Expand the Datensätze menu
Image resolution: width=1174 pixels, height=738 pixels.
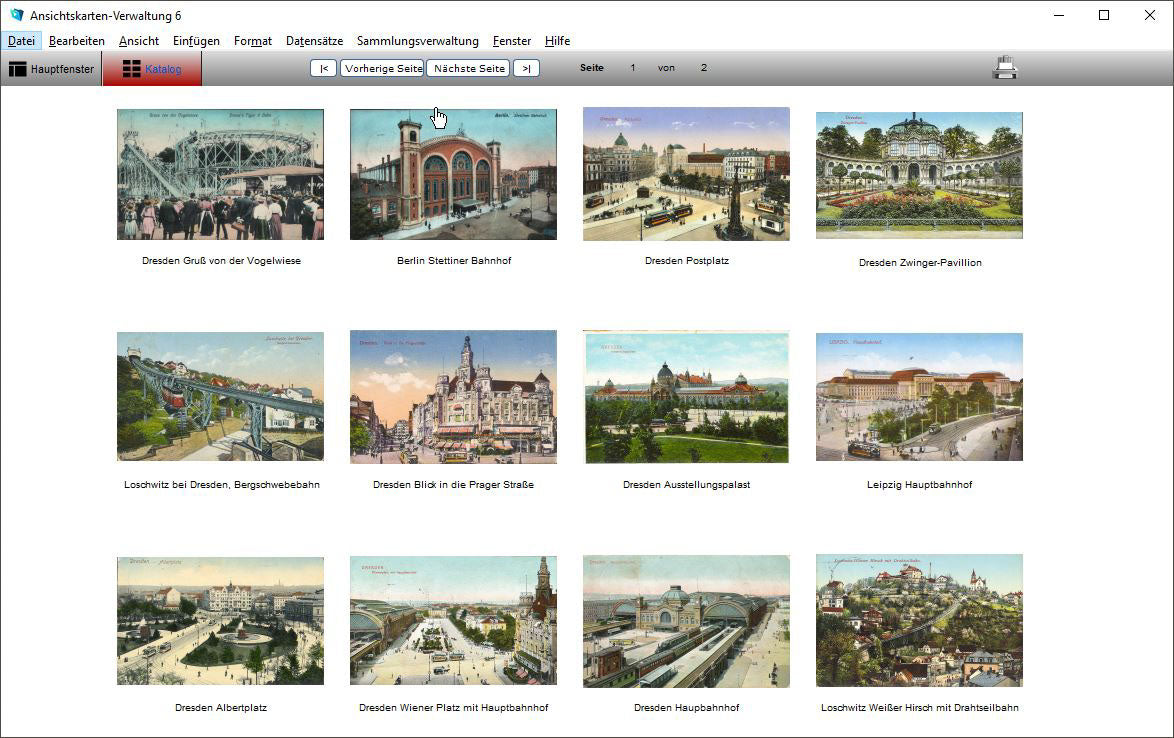coord(314,41)
